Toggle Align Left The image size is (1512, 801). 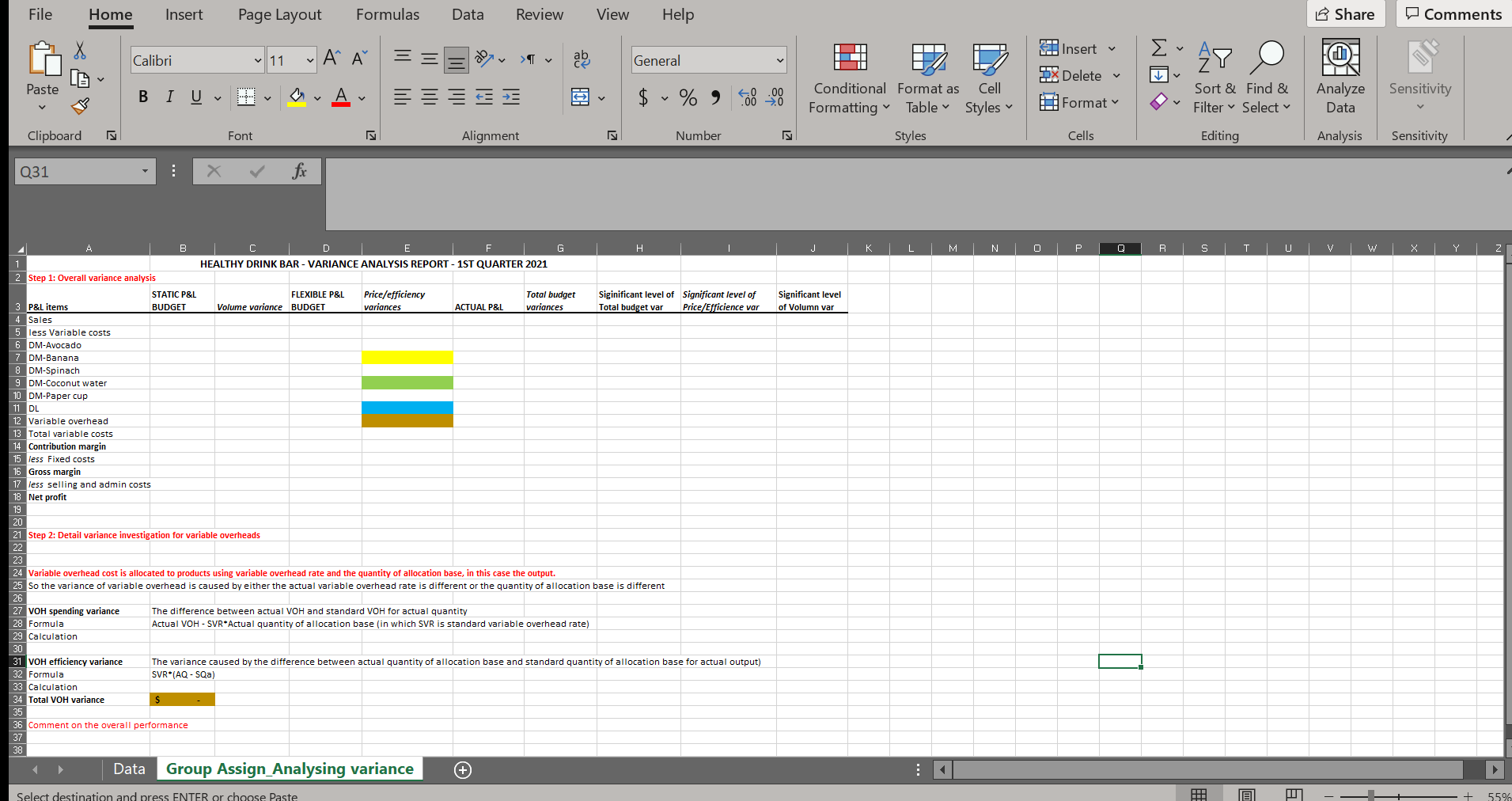(403, 97)
